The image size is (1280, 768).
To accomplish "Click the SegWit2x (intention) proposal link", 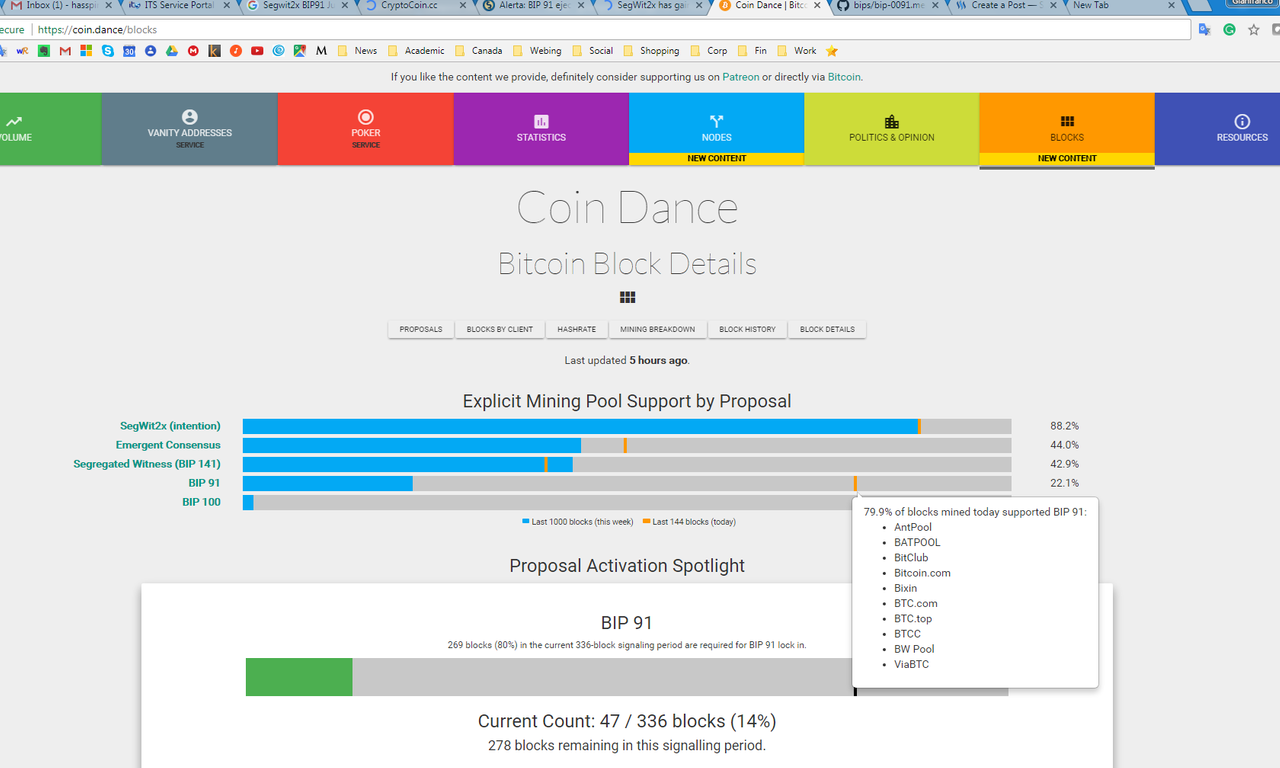I will (170, 426).
